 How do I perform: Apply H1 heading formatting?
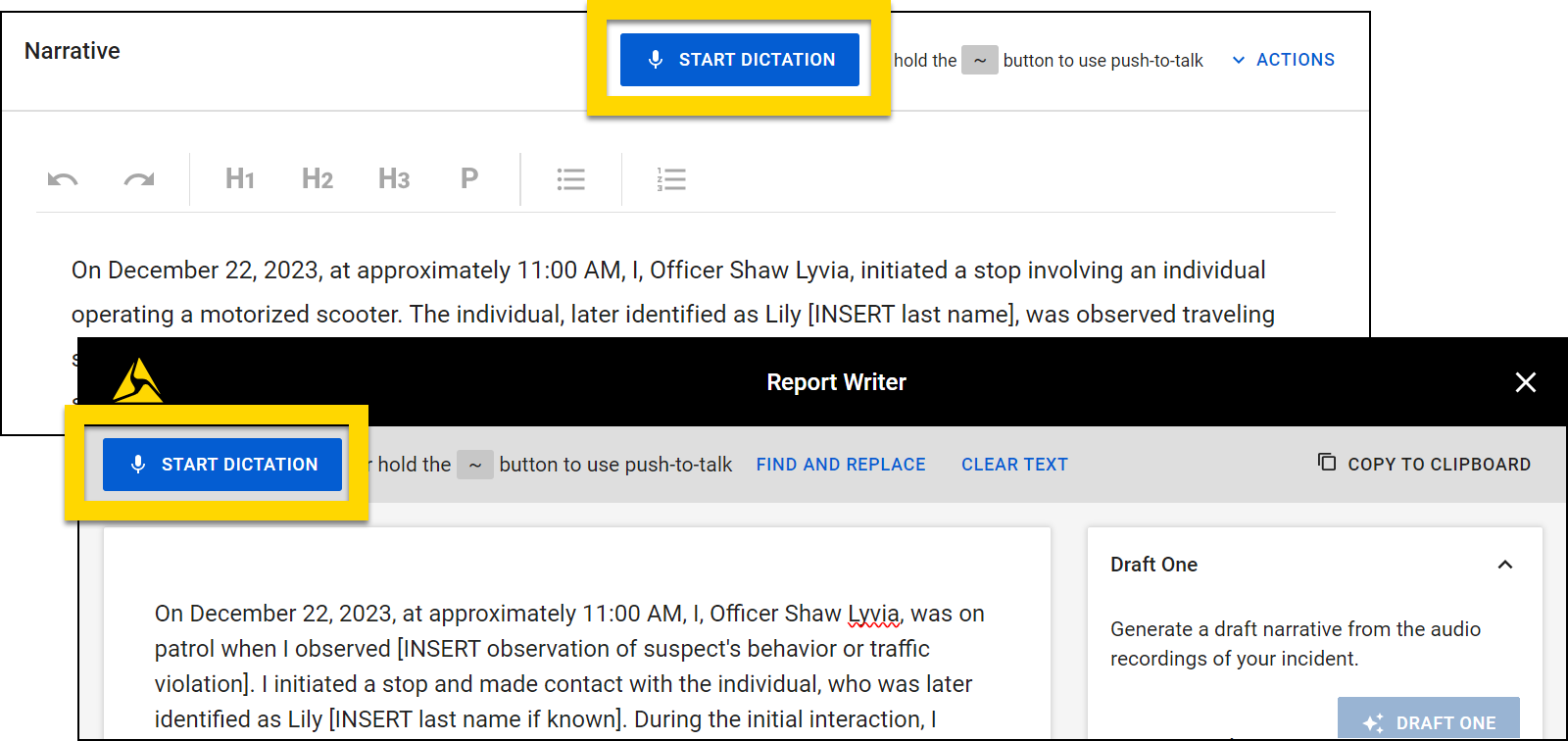click(240, 179)
